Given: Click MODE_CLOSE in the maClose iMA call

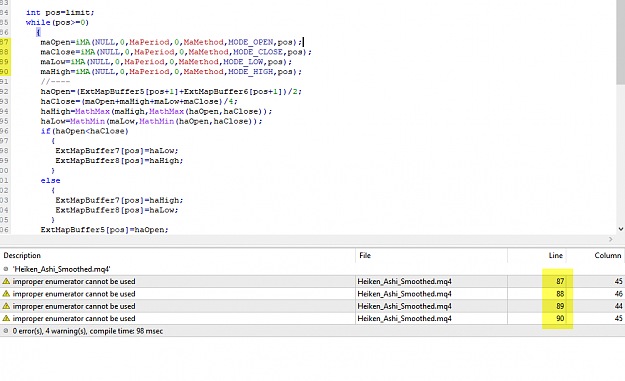Looking at the screenshot, I should pyautogui.click(x=258, y=52).
